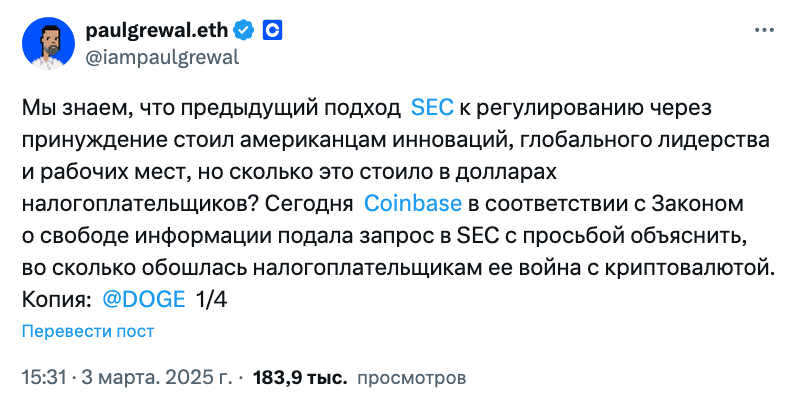The width and height of the screenshot is (797, 400).
Task: Follow the blue Coinbase link
Action: tap(413, 203)
